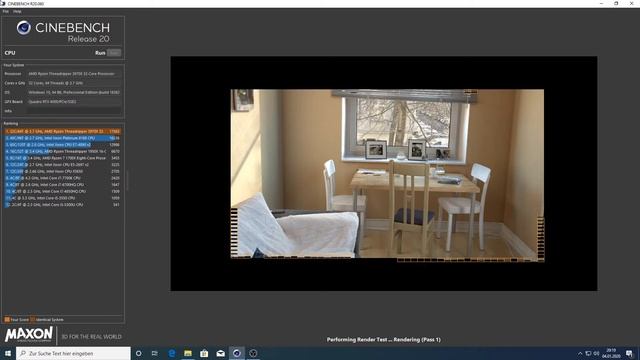This screenshot has width=640, height=360.
Task: Click the Processor field showing AMD Ryzen Threadripper
Action: point(74,74)
